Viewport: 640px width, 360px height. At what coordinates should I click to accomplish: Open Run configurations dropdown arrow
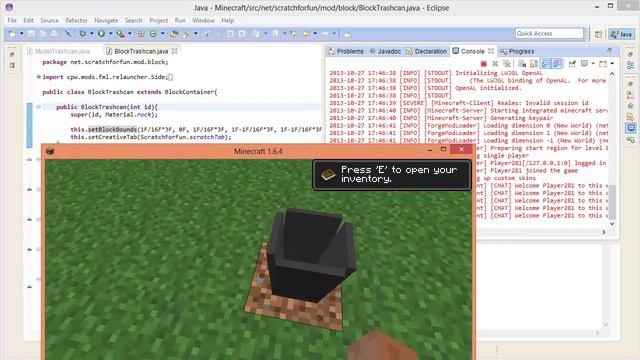click(110, 34)
